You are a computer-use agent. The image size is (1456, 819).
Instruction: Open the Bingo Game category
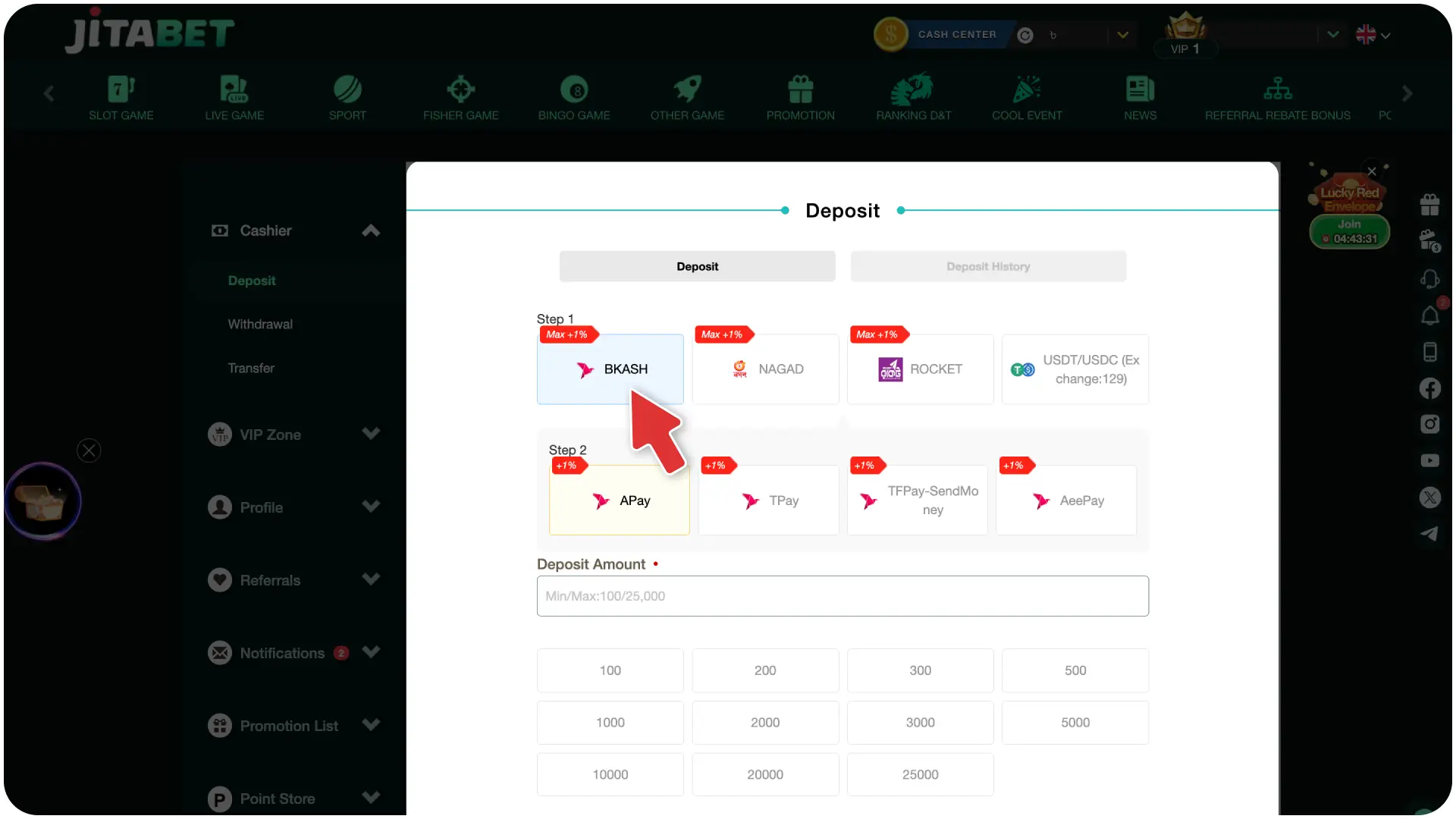[574, 99]
